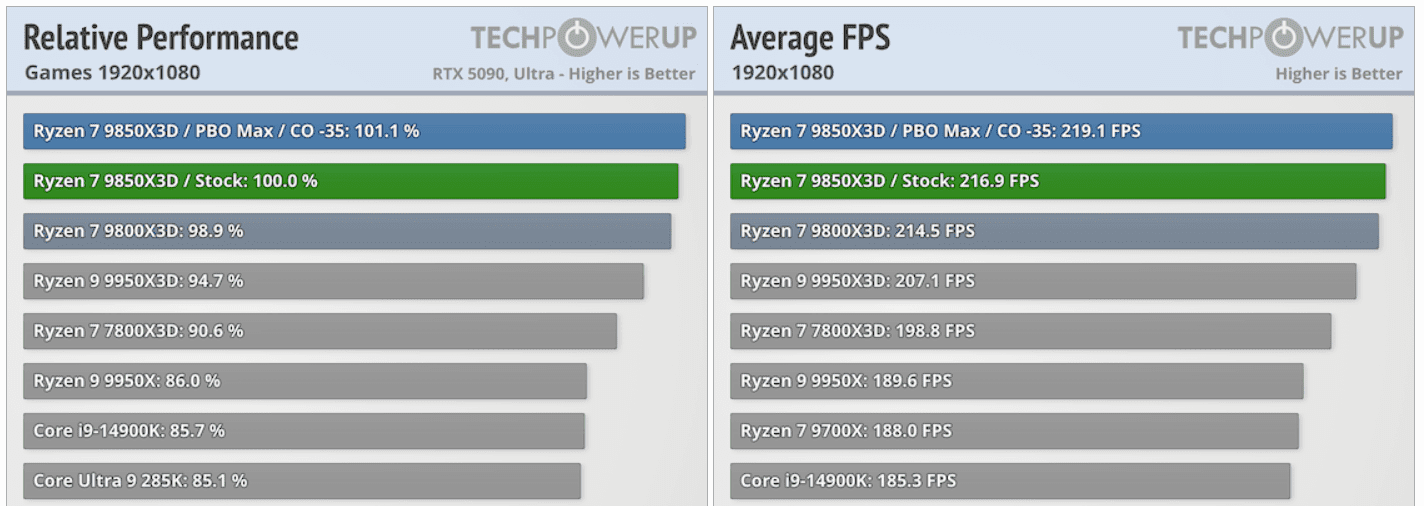This screenshot has width=1424, height=506.
Task: Select the Ryzen 7 9700X 188.0 FPS bar
Action: click(1014, 431)
